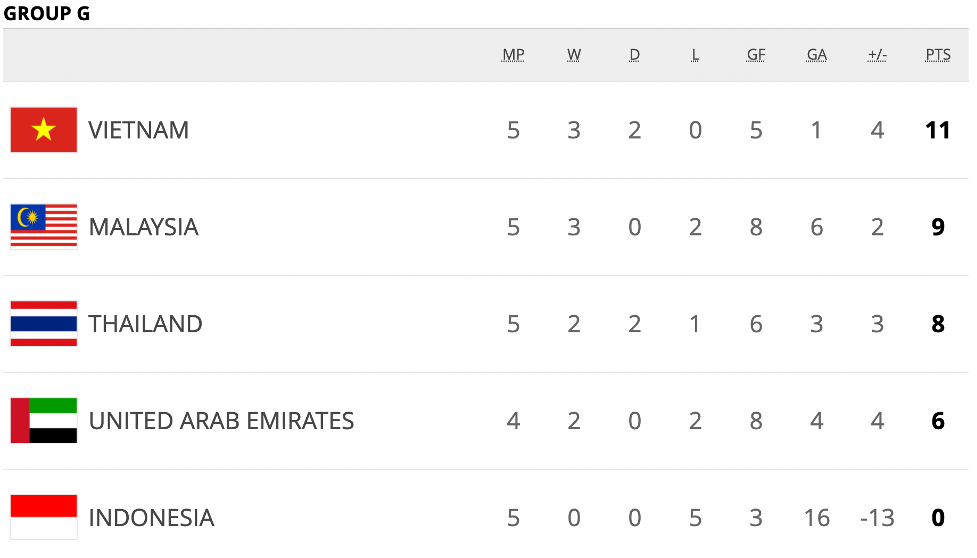The image size is (977, 558).
Task: Click the Malaysia flag icon
Action: (44, 226)
